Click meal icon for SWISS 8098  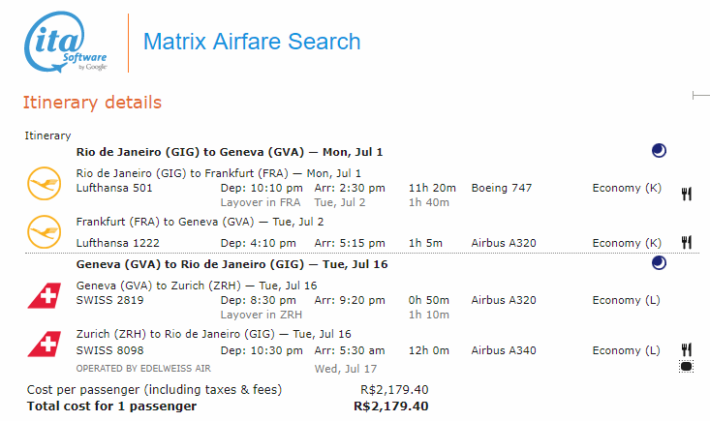pyautogui.click(x=686, y=349)
